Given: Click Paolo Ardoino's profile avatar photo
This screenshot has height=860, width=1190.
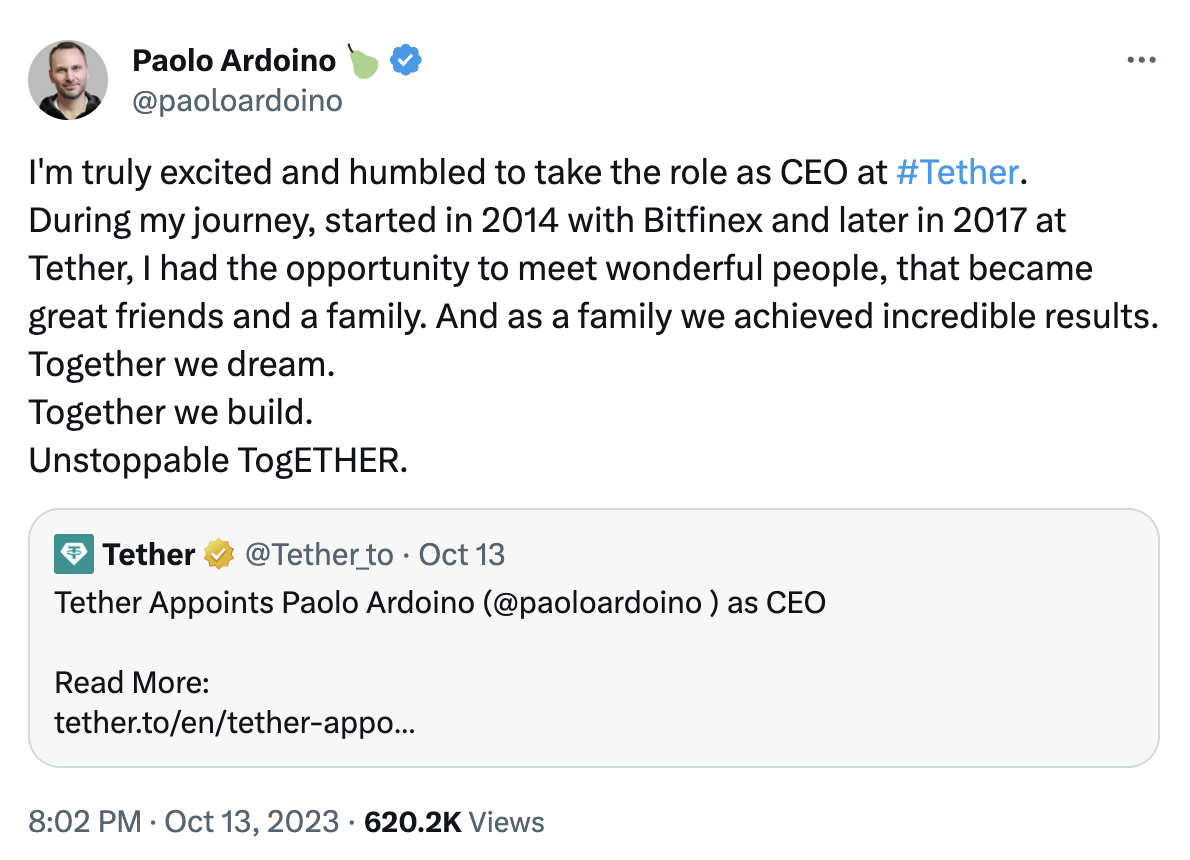Looking at the screenshot, I should (x=68, y=80).
